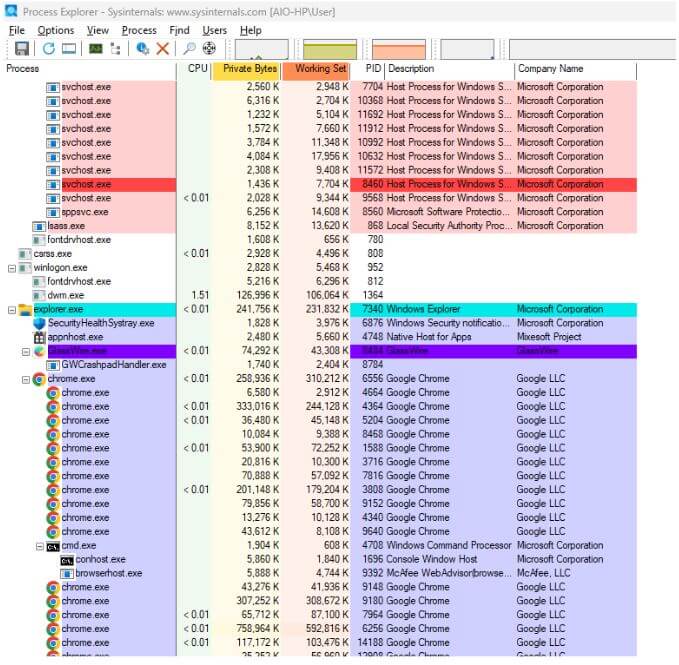Click the Find Window's Process crosshair icon

click(209, 48)
